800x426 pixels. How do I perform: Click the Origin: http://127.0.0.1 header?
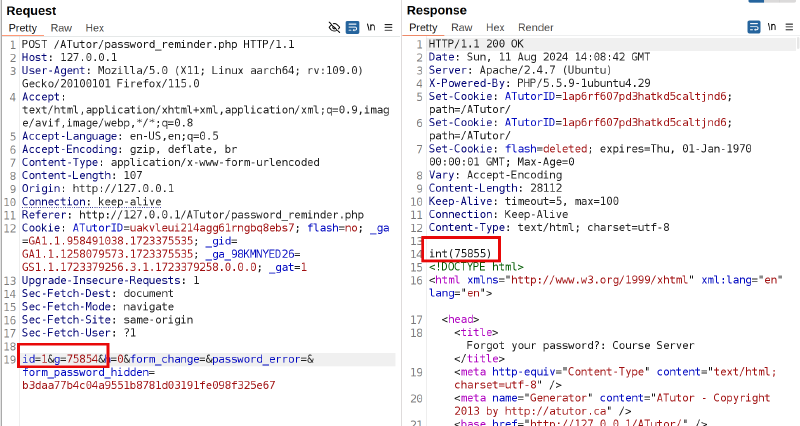point(98,189)
